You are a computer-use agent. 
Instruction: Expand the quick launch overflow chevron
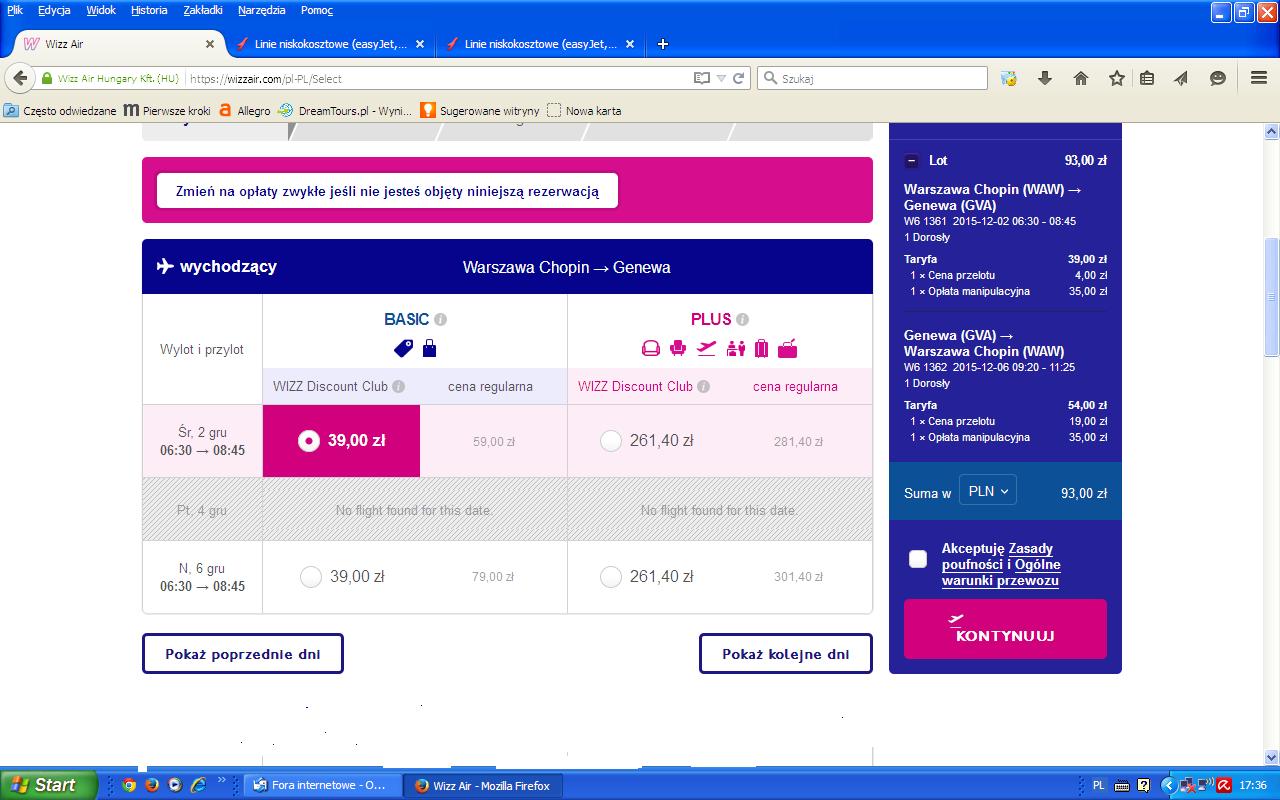[222, 781]
